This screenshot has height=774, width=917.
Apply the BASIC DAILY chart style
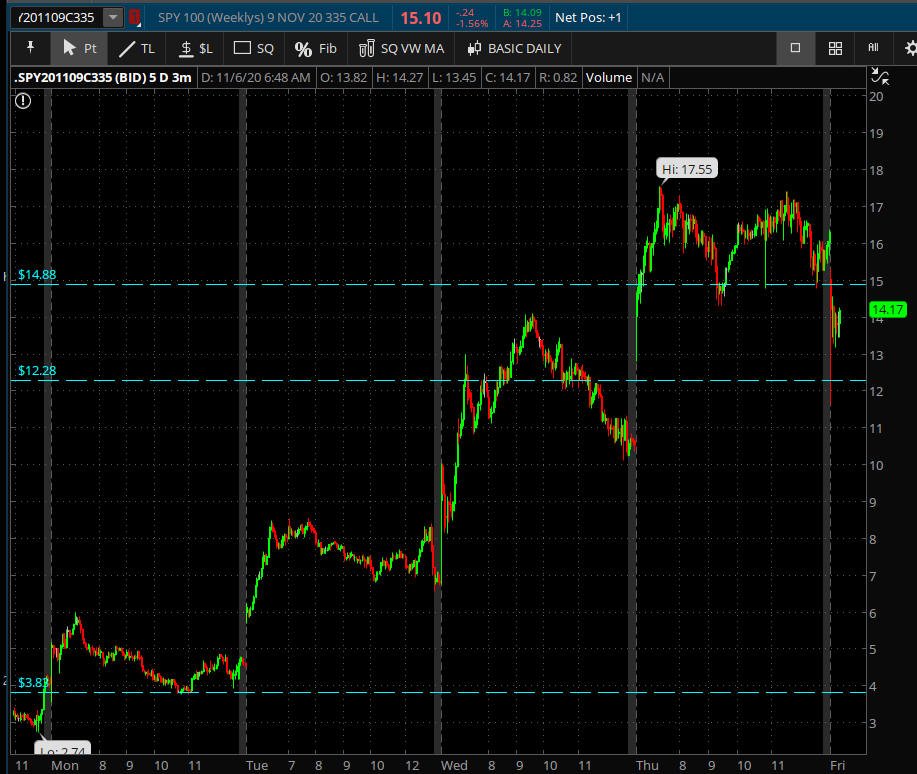tap(511, 48)
